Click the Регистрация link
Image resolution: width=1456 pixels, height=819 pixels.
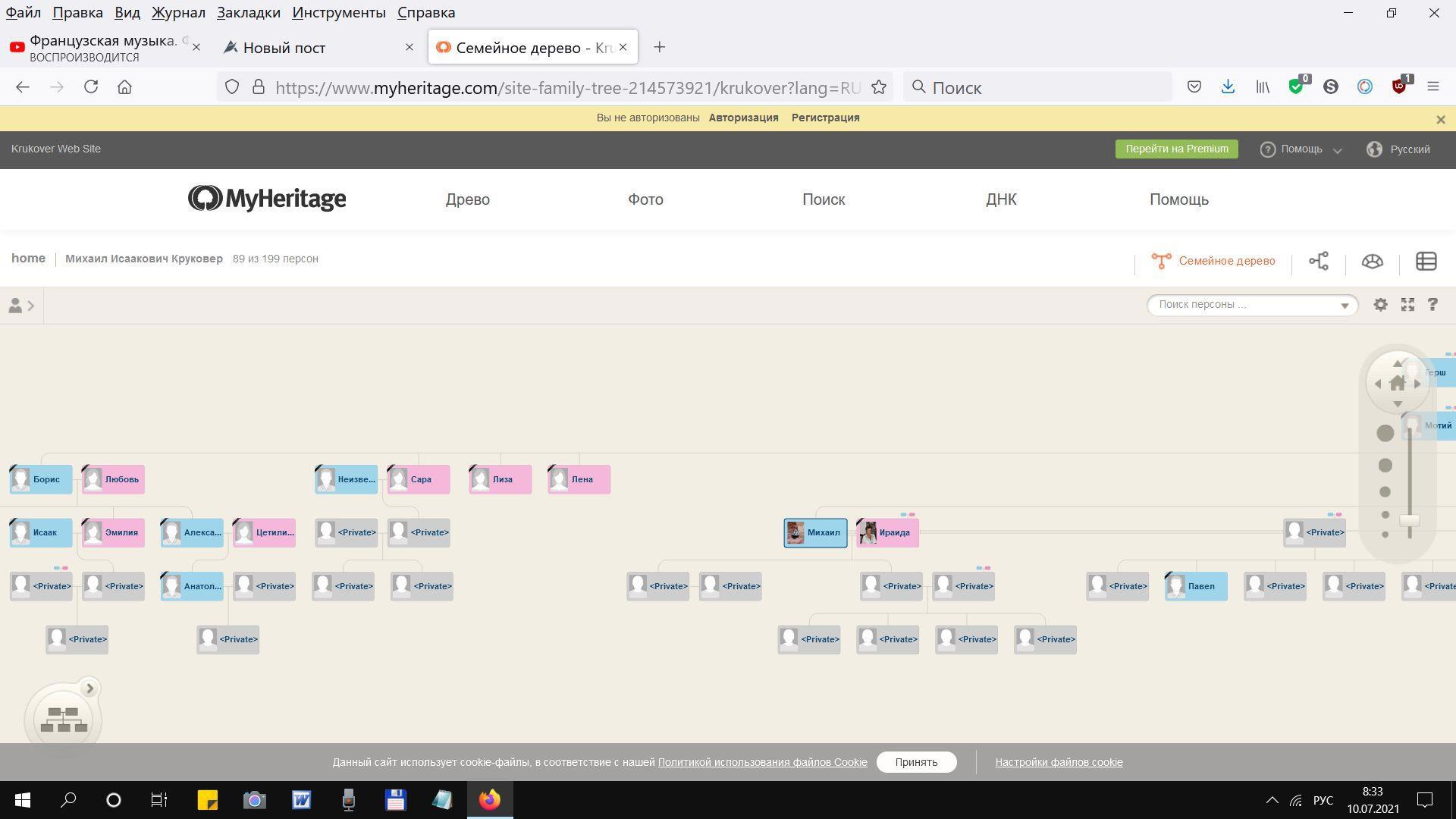click(825, 118)
